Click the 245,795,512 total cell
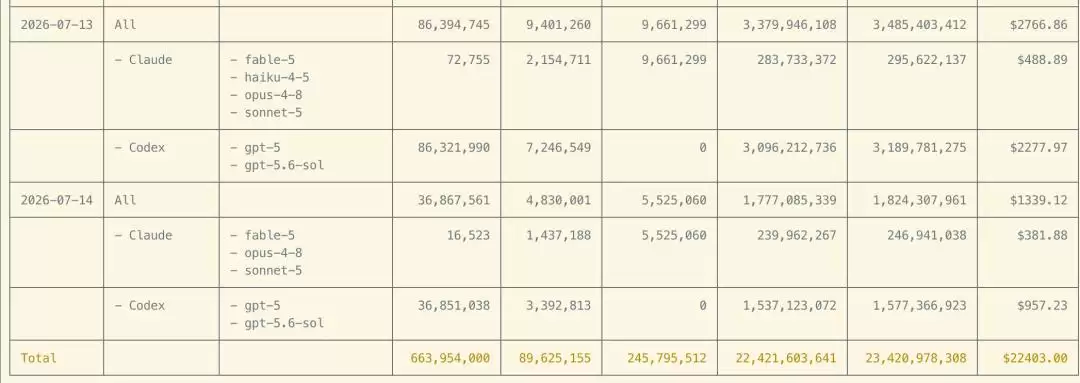The height and width of the screenshot is (383, 1080). (666, 358)
